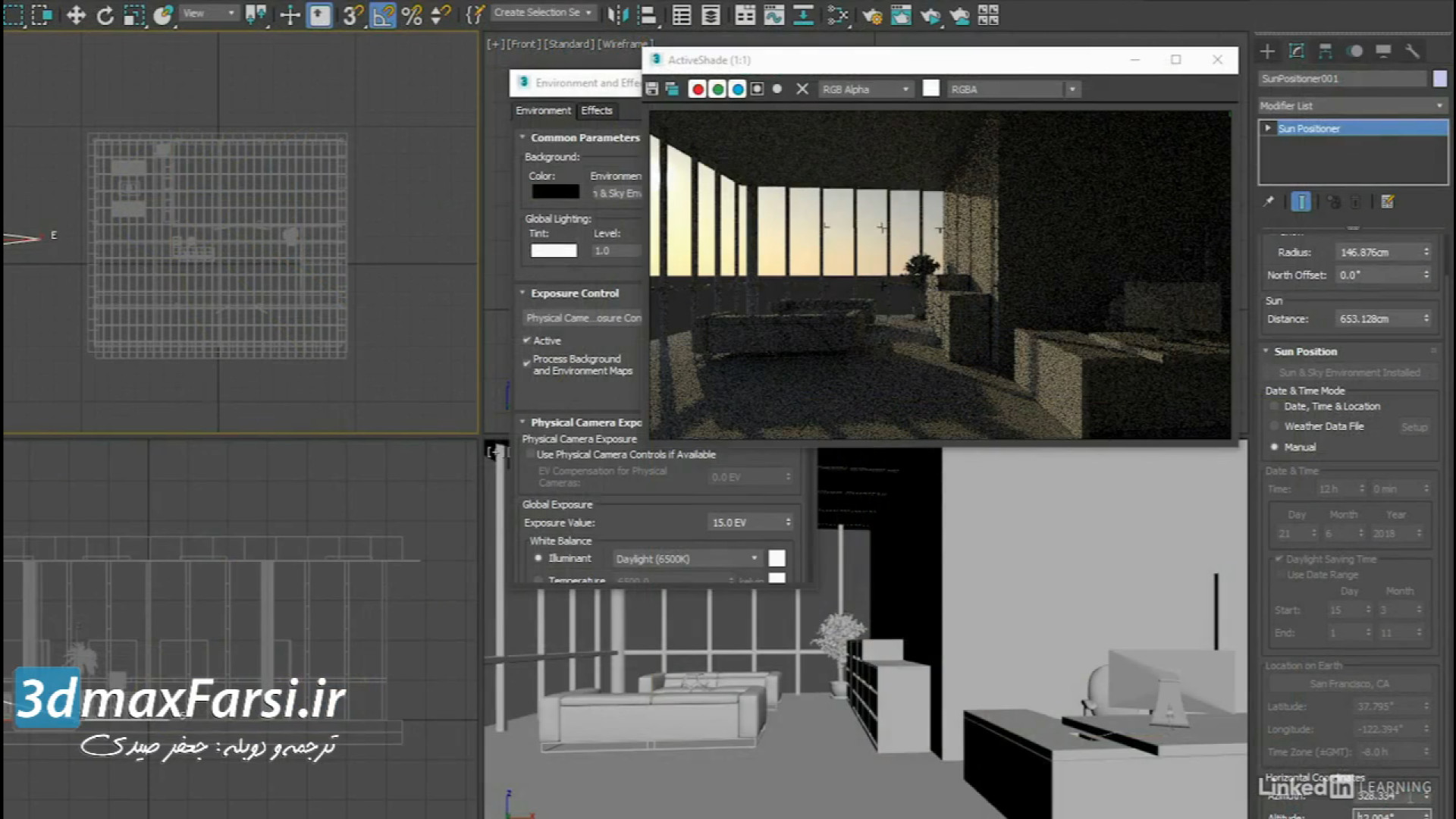This screenshot has width=1456, height=819.
Task: Click the black Background Color swatch
Action: [x=555, y=192]
